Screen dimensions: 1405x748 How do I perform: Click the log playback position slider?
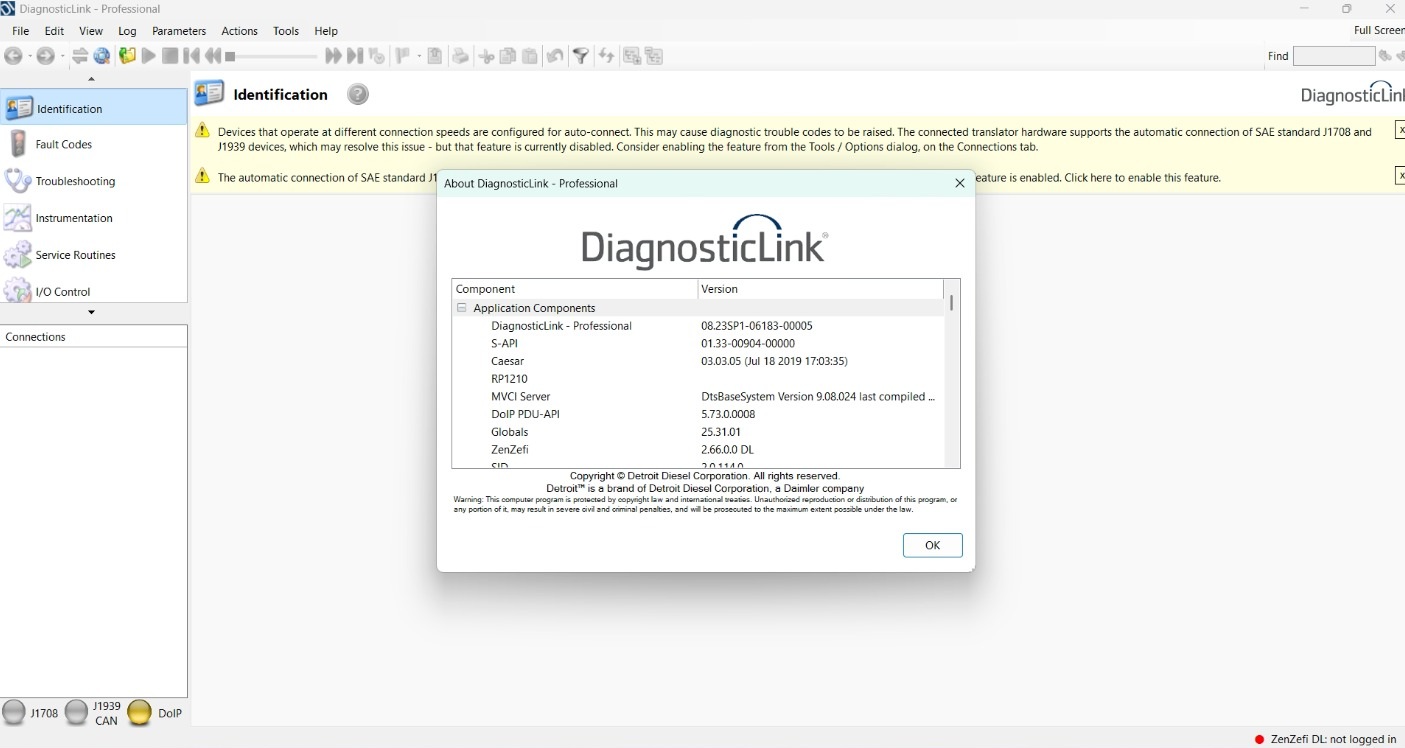pyautogui.click(x=272, y=56)
